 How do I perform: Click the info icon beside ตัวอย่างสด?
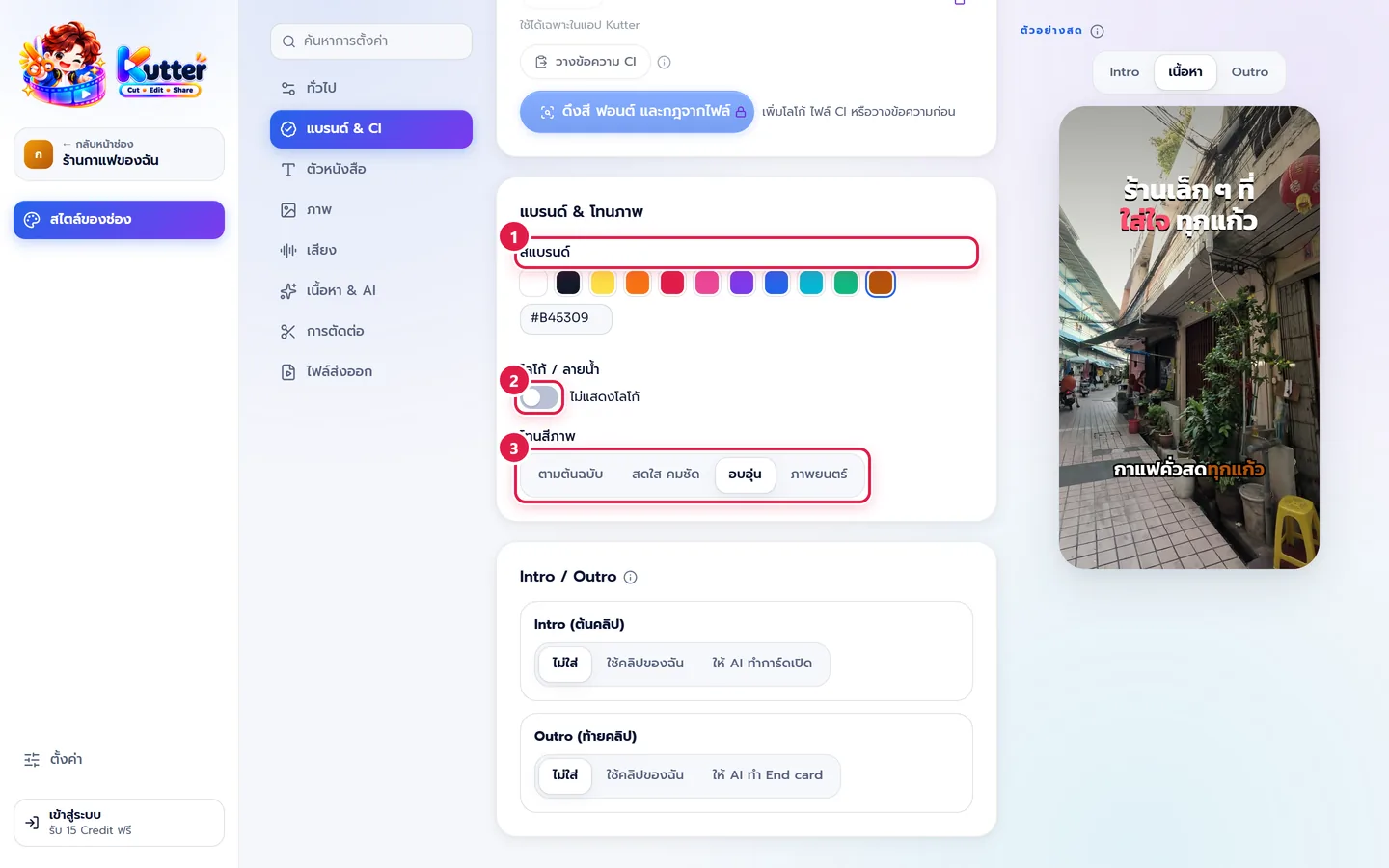(x=1097, y=31)
